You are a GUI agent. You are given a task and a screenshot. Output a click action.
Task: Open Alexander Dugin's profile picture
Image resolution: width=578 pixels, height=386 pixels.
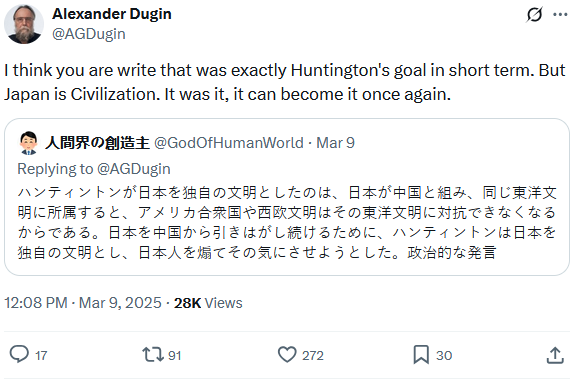click(x=24, y=24)
